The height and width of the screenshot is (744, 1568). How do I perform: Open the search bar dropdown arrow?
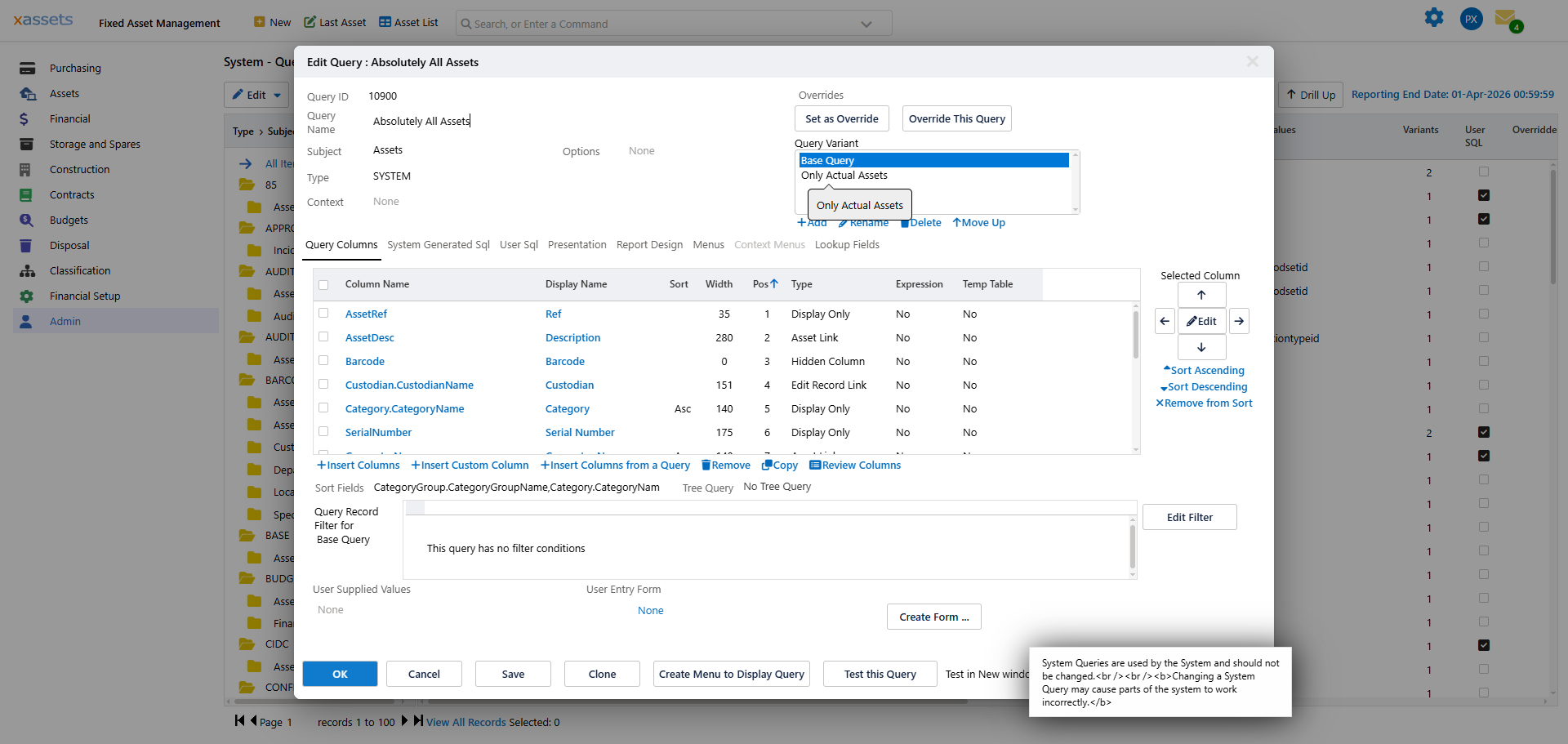click(866, 24)
